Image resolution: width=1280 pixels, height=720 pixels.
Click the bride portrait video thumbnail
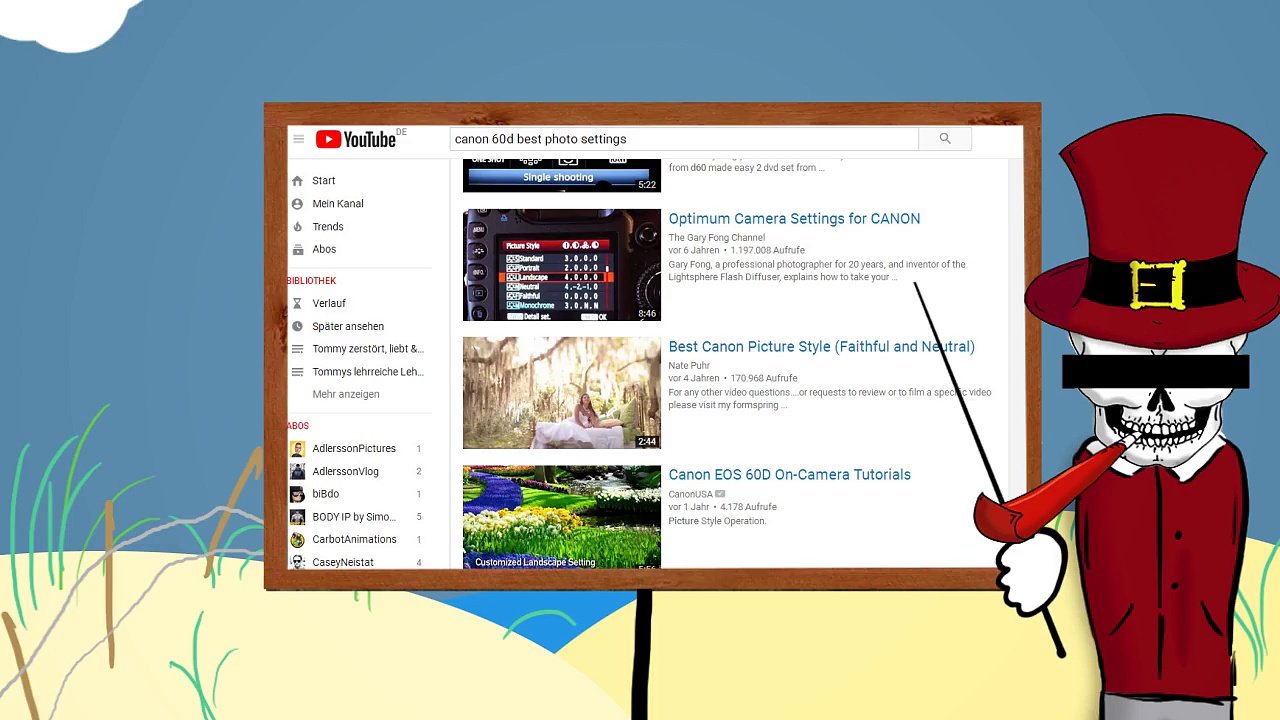[561, 393]
